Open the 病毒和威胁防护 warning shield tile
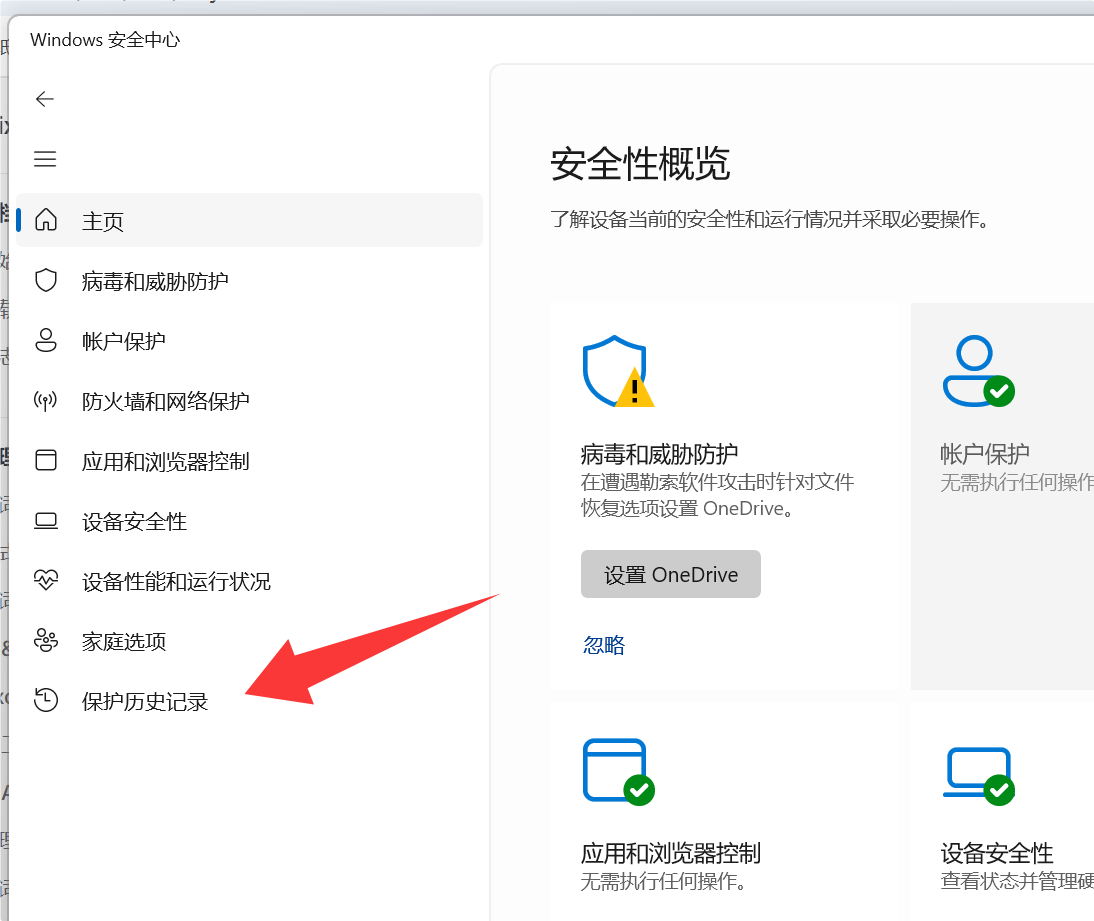The width and height of the screenshot is (1094, 921). point(659,453)
